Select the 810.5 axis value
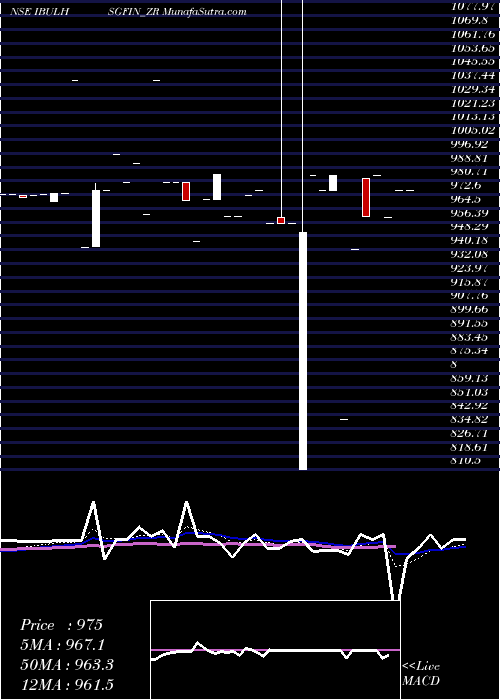The width and height of the screenshot is (500, 700). pyautogui.click(x=466, y=461)
